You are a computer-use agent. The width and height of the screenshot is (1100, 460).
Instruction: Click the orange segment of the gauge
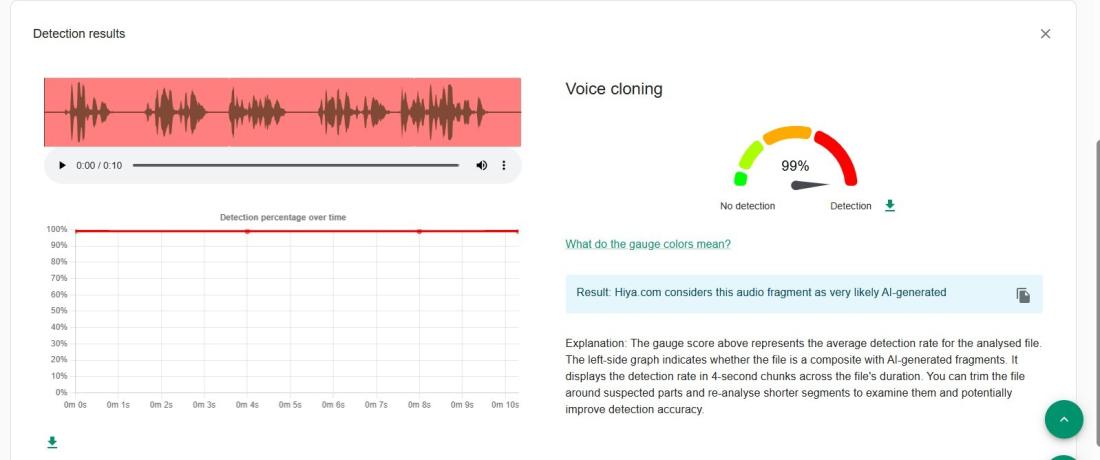click(x=788, y=133)
